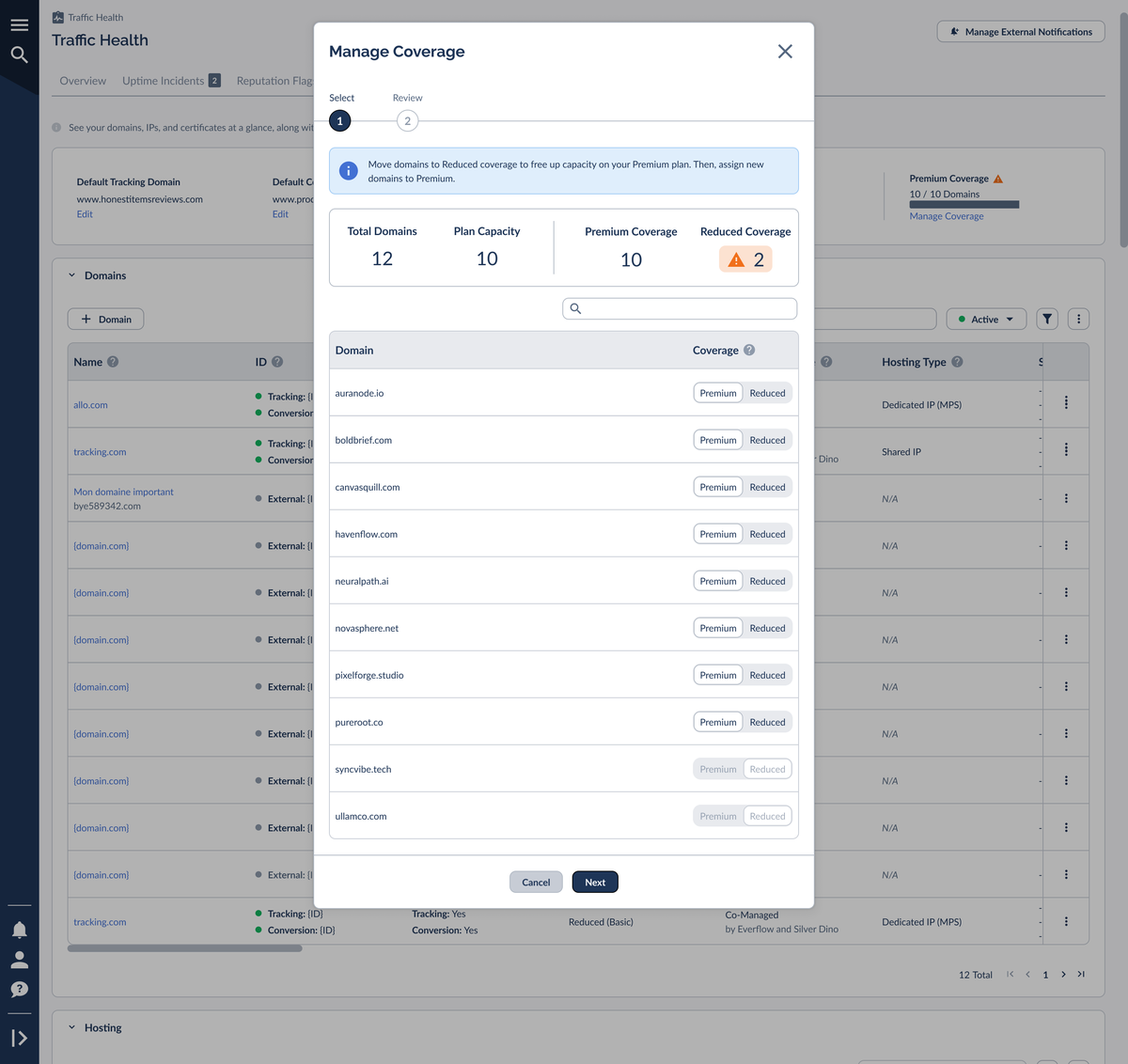Open the allo.com domain link
Image resolution: width=1128 pixels, height=1064 pixels.
91,405
